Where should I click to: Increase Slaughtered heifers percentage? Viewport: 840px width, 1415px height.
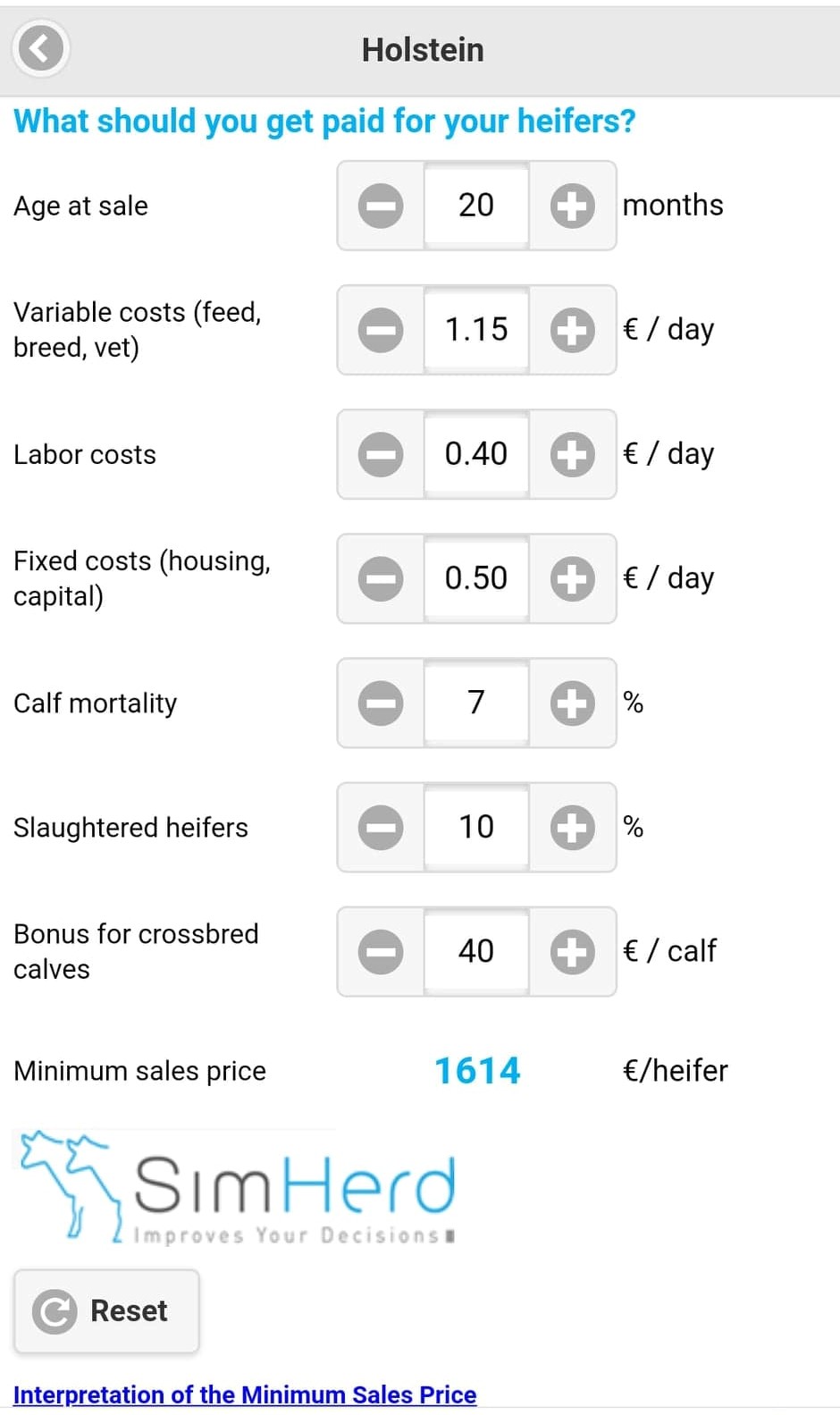pos(572,827)
